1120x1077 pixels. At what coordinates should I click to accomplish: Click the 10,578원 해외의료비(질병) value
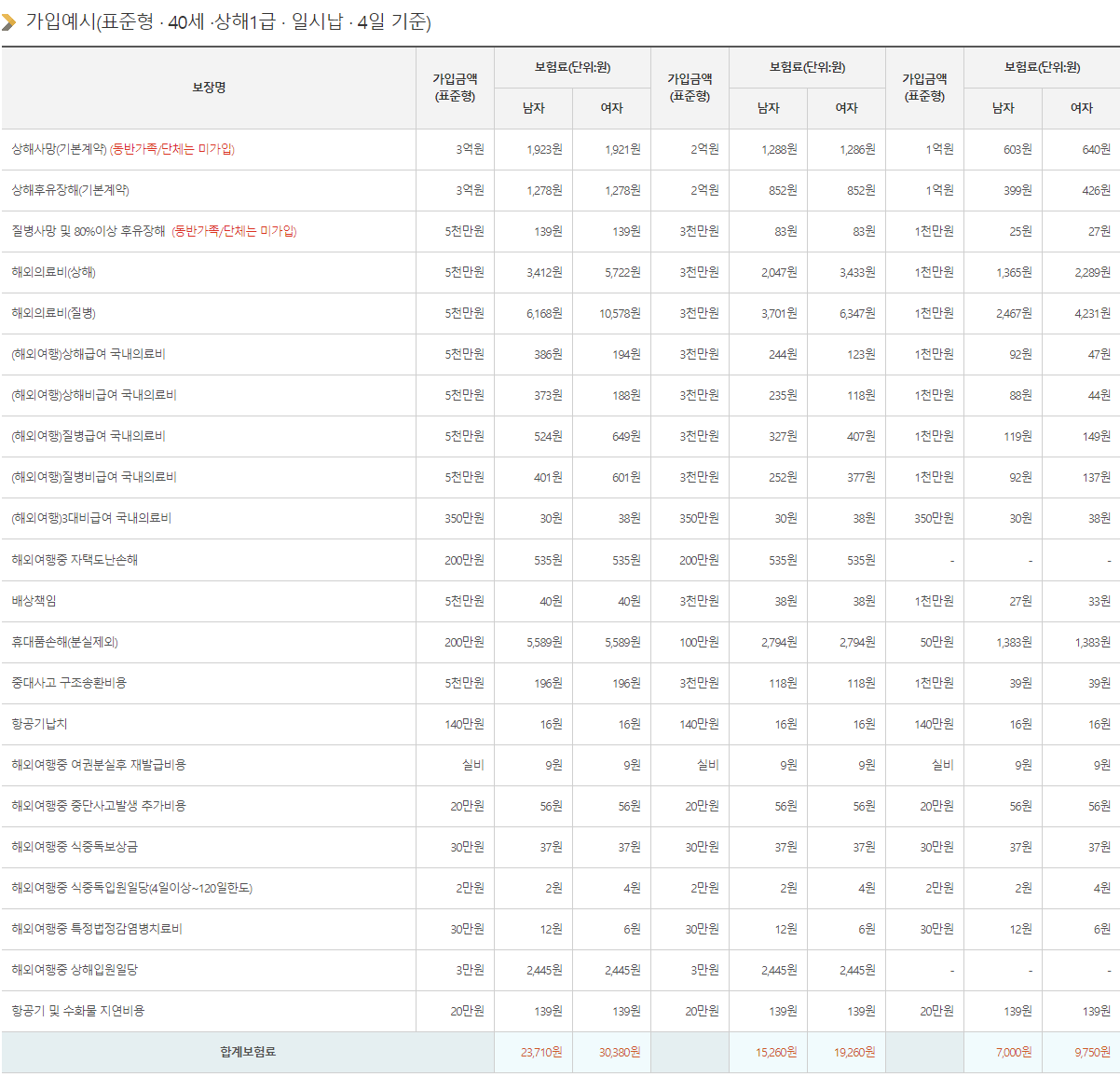point(620,313)
